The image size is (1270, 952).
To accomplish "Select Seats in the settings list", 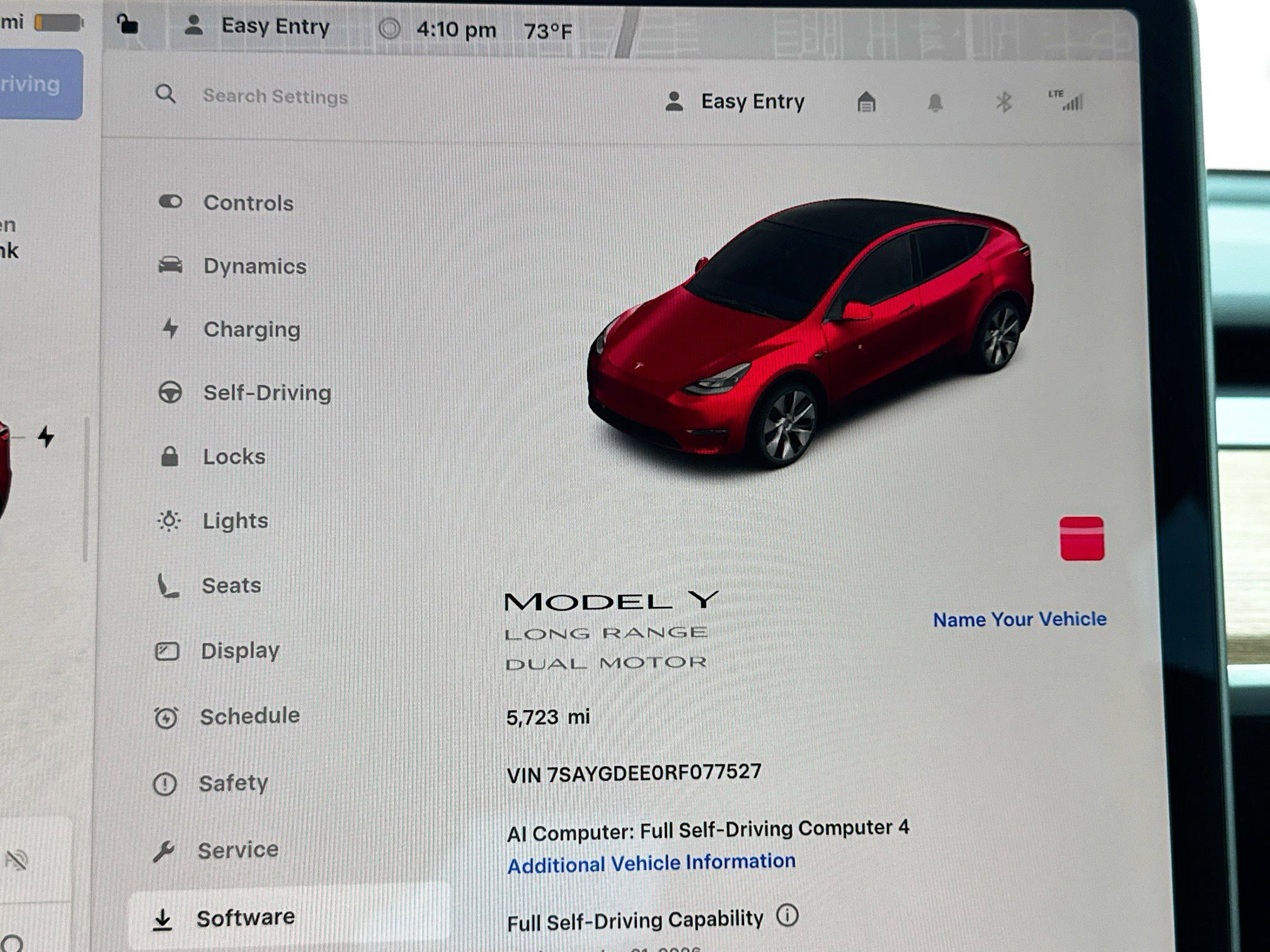I will pyautogui.click(x=209, y=586).
